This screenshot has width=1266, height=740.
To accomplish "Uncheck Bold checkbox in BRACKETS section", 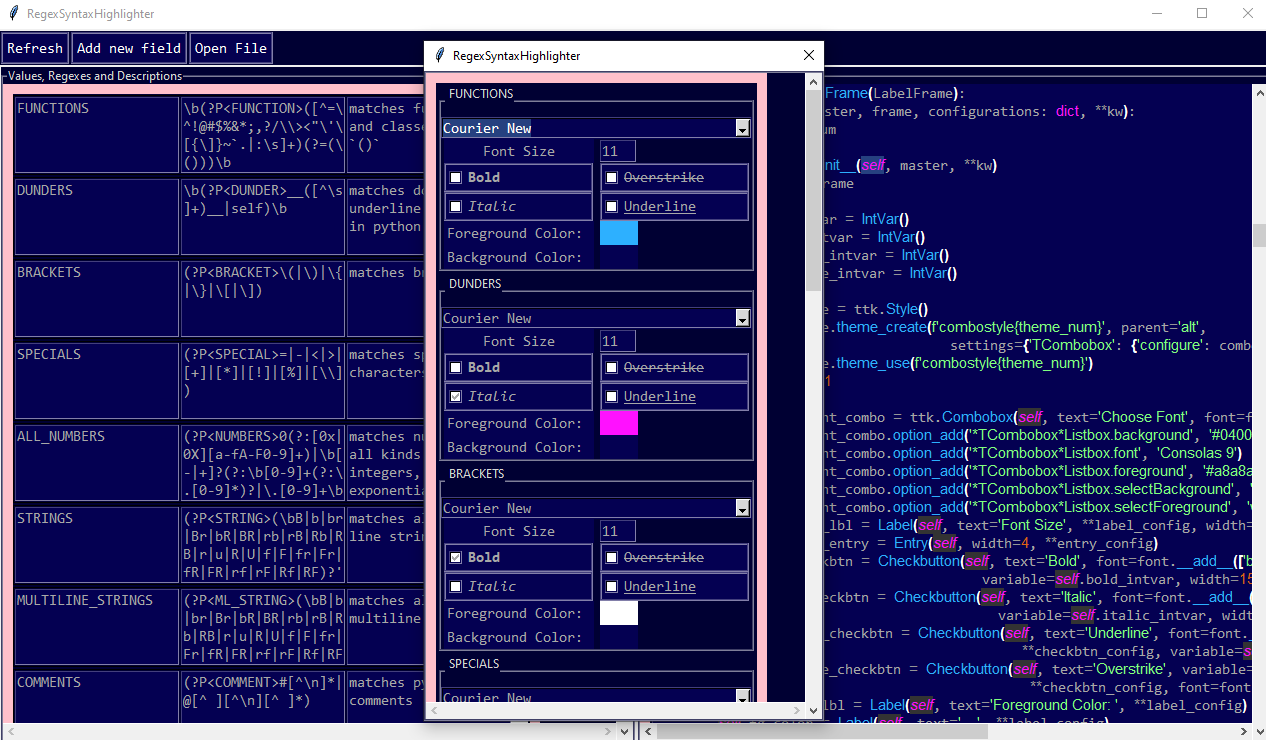I will pyautogui.click(x=456, y=558).
